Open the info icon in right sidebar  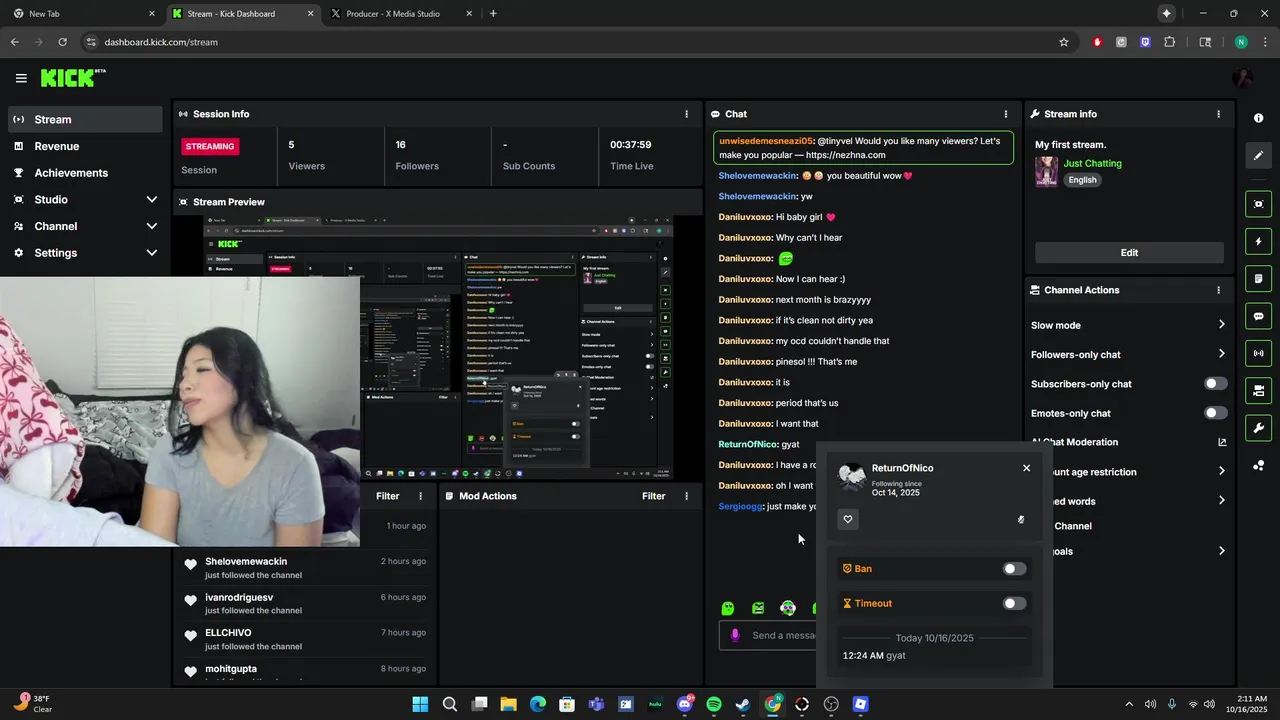click(1258, 118)
